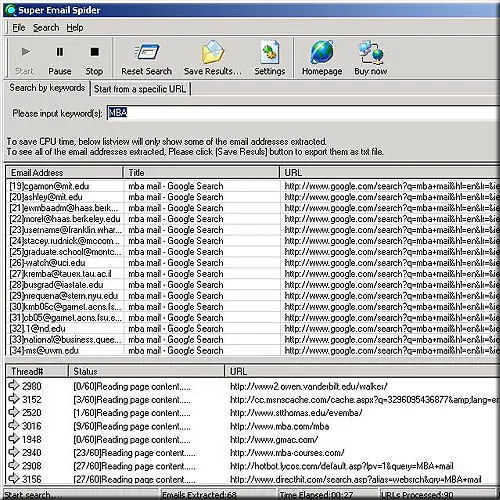Click the Super Email Spider title bar icon
500x500 pixels.
coord(10,10)
